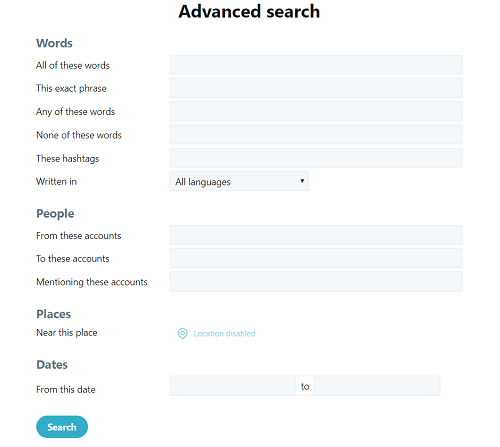
Task: Focus the From these accounts field
Action: (x=316, y=235)
